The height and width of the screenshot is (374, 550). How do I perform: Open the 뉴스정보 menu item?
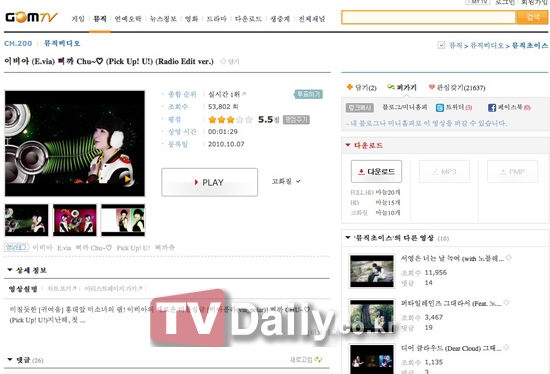[x=163, y=19]
